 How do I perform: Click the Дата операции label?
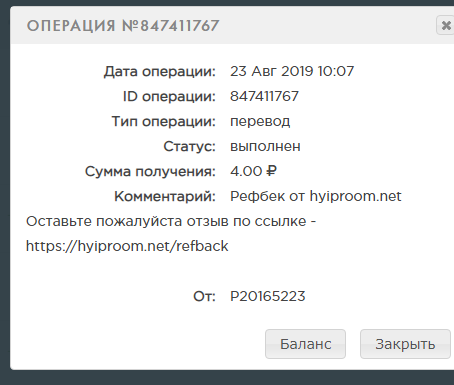point(160,71)
